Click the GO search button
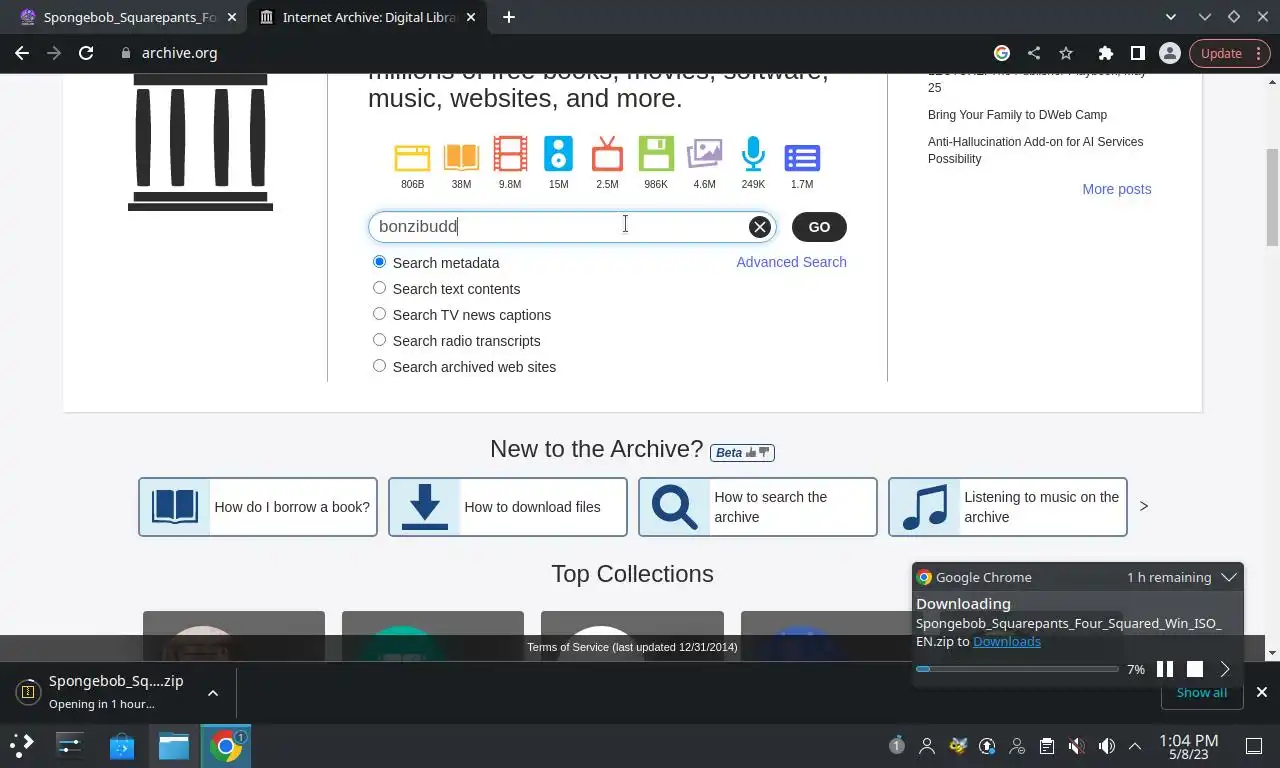 819,227
